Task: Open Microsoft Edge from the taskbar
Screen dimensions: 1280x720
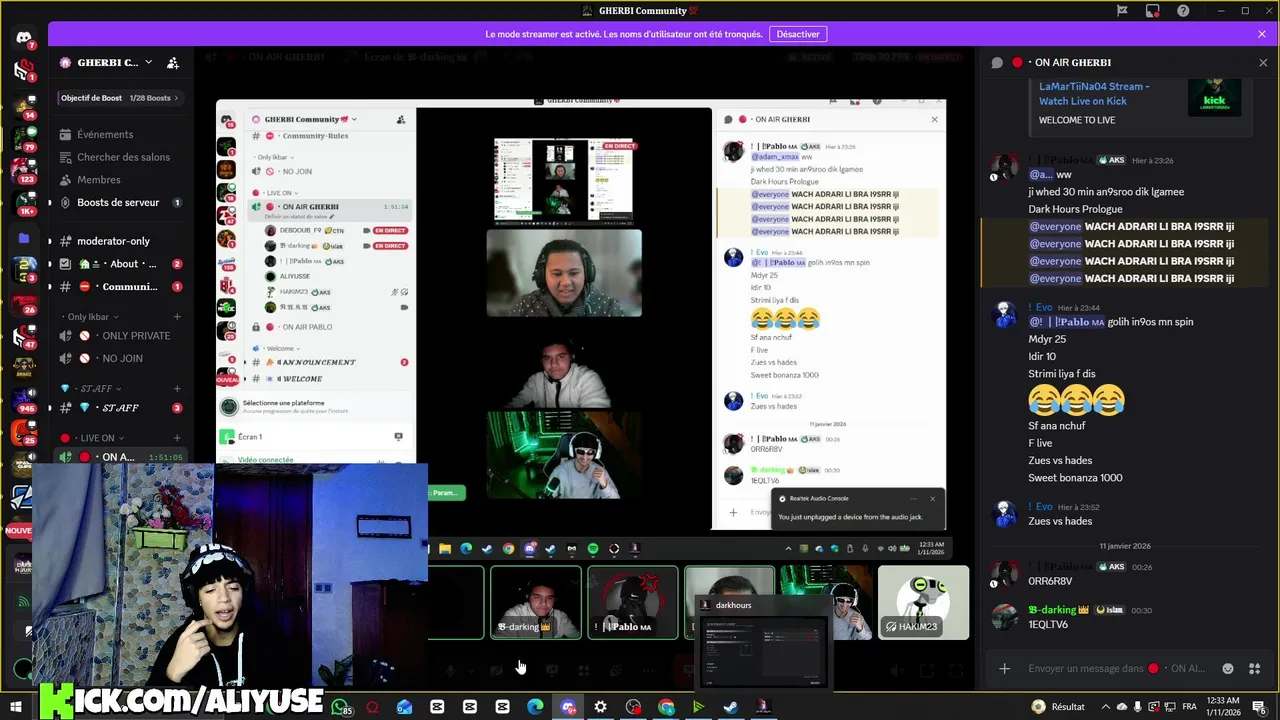Action: click(x=535, y=707)
